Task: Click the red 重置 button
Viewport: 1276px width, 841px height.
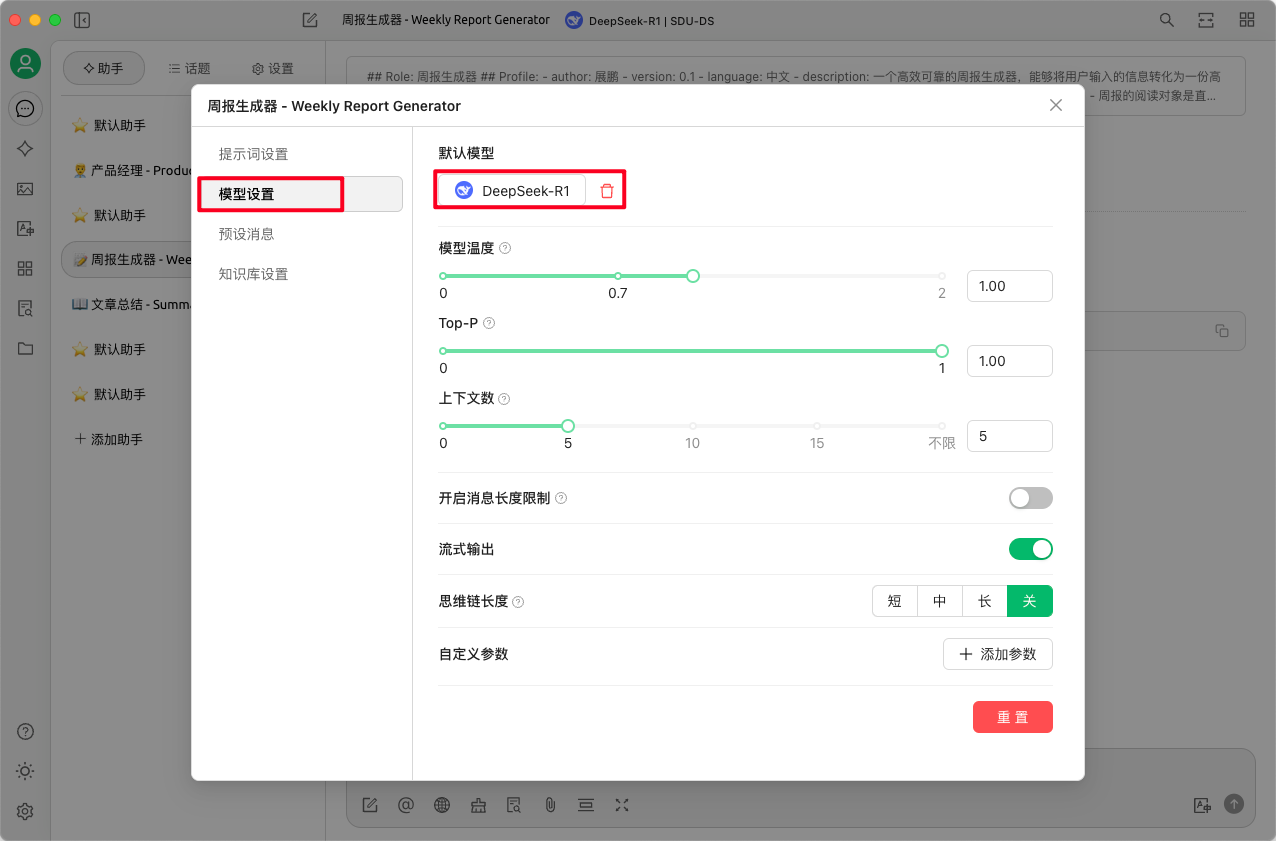Action: click(x=1013, y=717)
